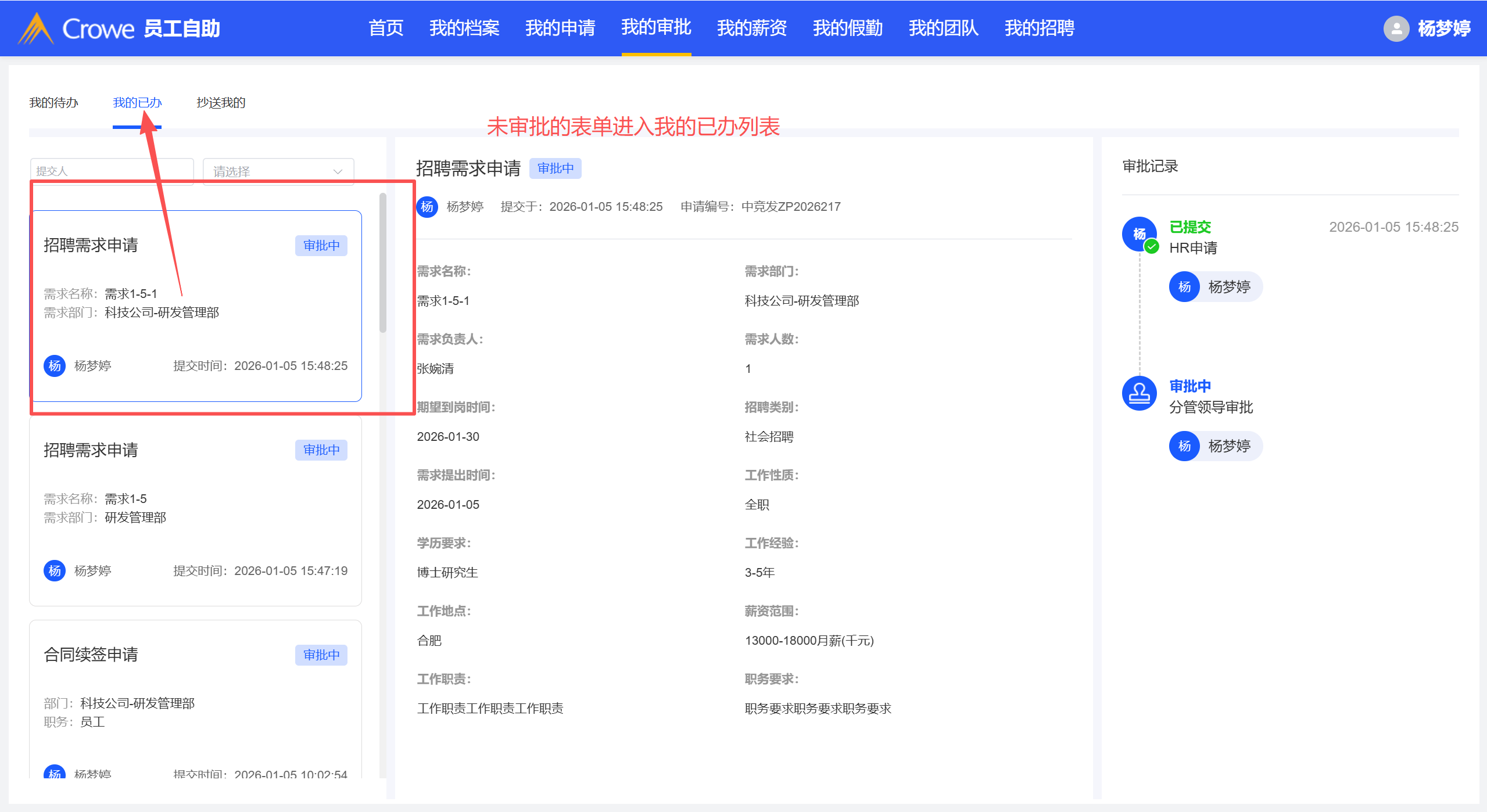Switch to the 抄送我的 tab

[x=221, y=103]
